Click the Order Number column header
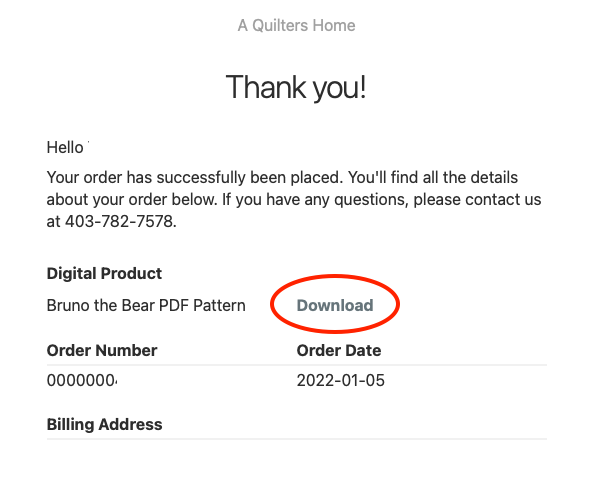The width and height of the screenshot is (594, 479). coord(102,351)
